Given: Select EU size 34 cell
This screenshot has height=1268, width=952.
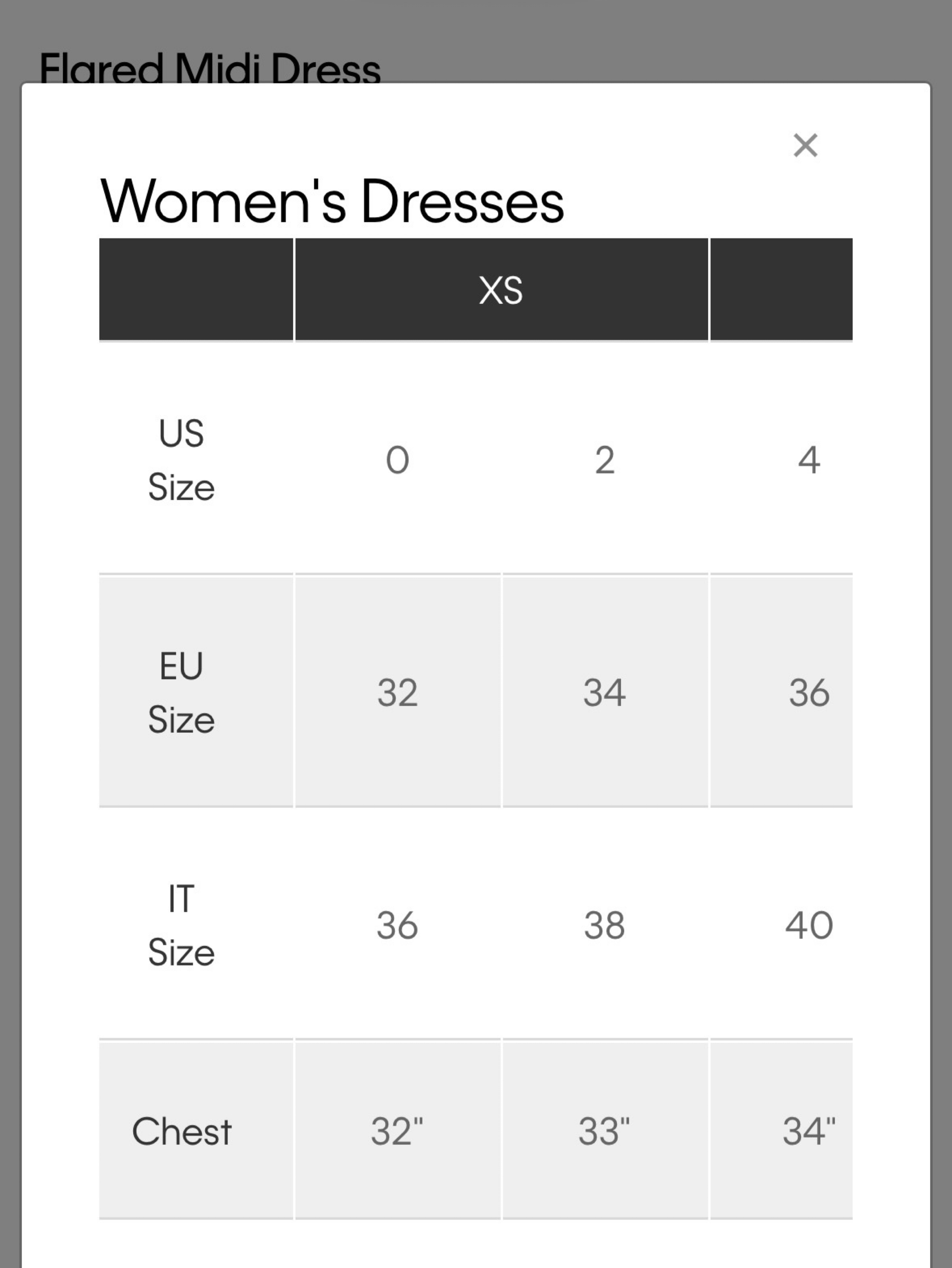Looking at the screenshot, I should (605, 692).
